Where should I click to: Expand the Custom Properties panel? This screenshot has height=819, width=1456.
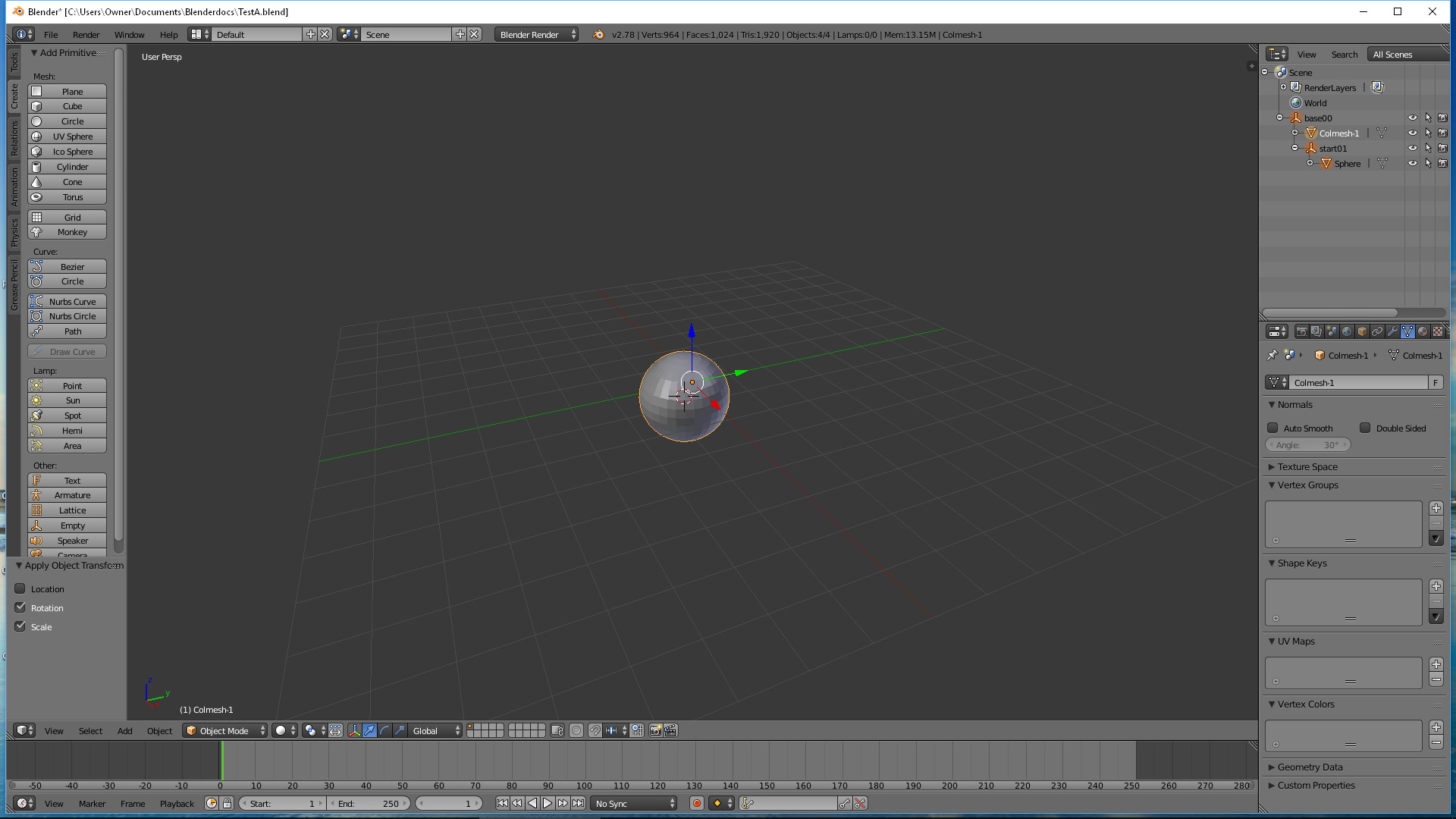pyautogui.click(x=1315, y=785)
